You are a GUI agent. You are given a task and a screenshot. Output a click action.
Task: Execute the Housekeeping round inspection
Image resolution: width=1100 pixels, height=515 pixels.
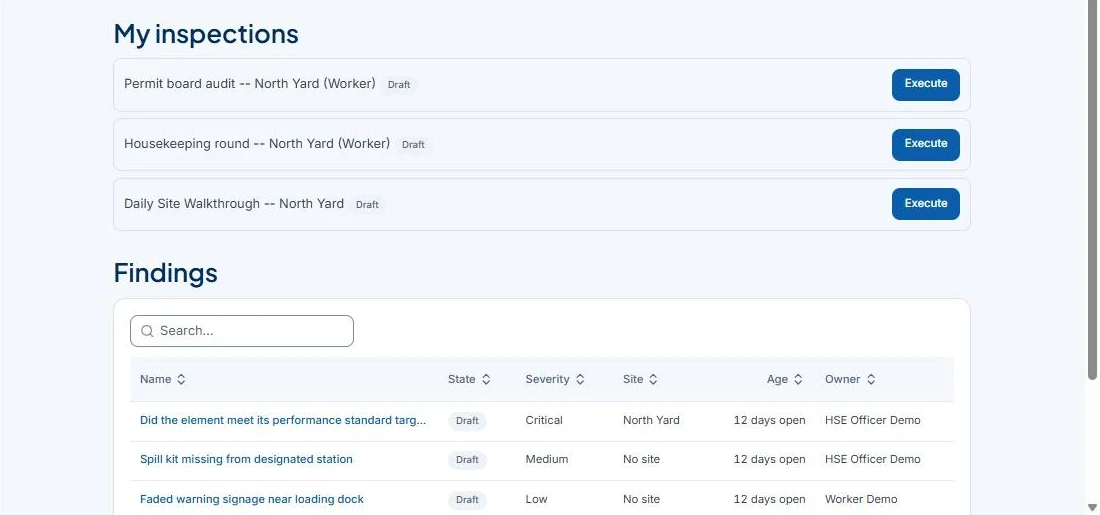click(925, 145)
